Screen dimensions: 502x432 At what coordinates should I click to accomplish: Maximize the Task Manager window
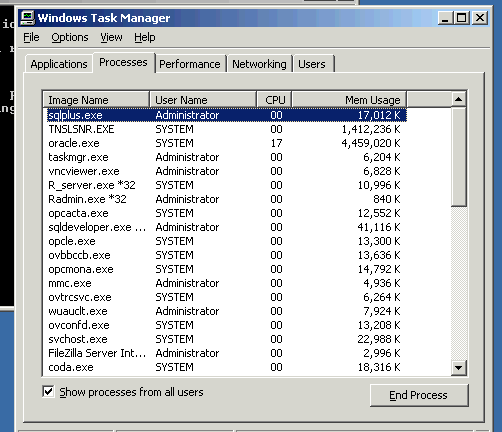point(462,18)
